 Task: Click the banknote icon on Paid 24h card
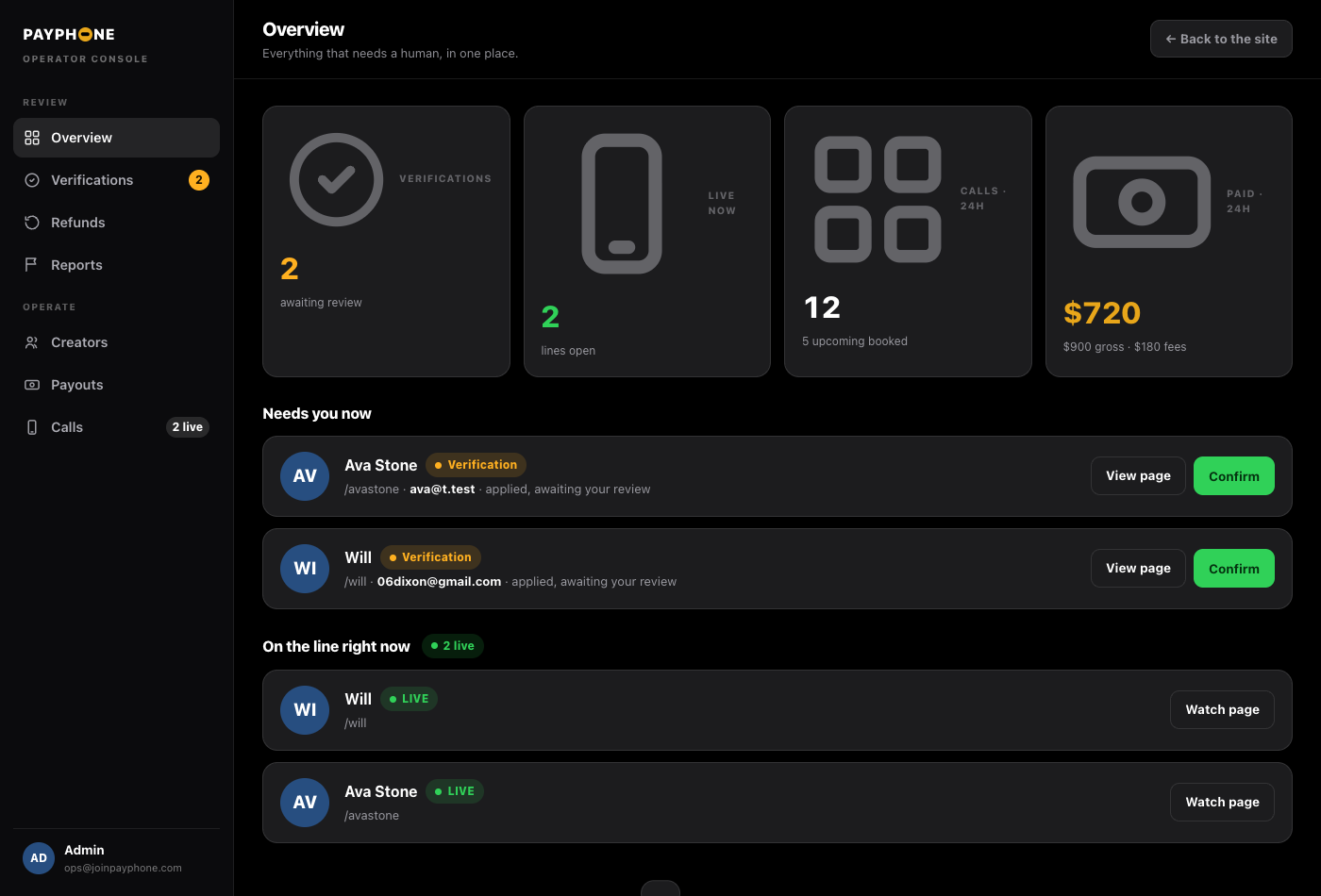click(1142, 202)
